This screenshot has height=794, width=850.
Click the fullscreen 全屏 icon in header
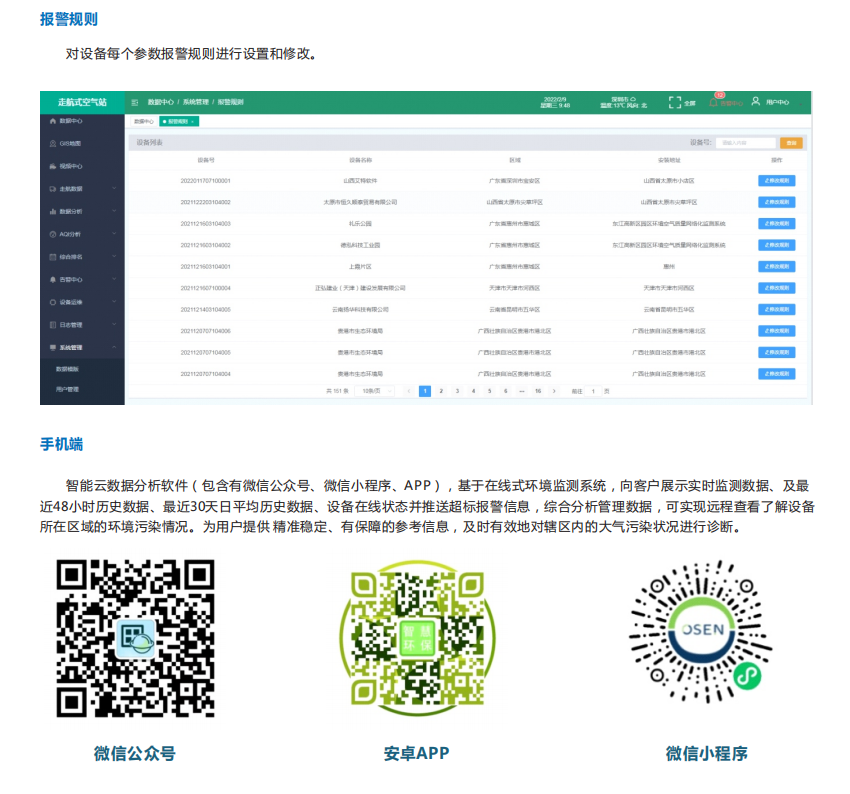[x=675, y=102]
